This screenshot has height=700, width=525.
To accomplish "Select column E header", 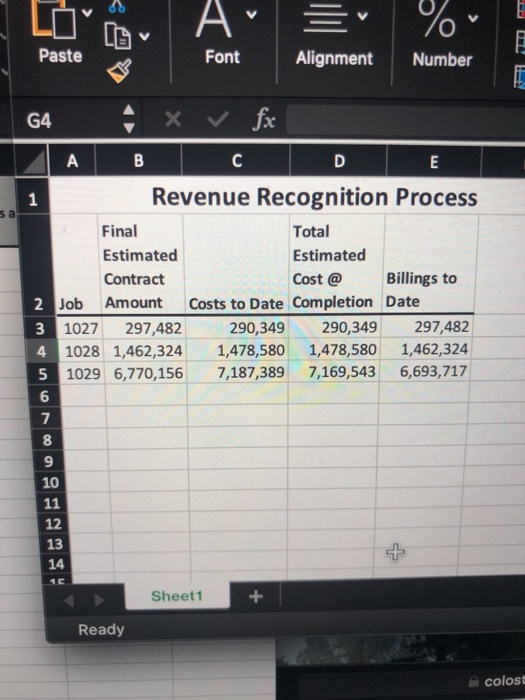I will 433,162.
